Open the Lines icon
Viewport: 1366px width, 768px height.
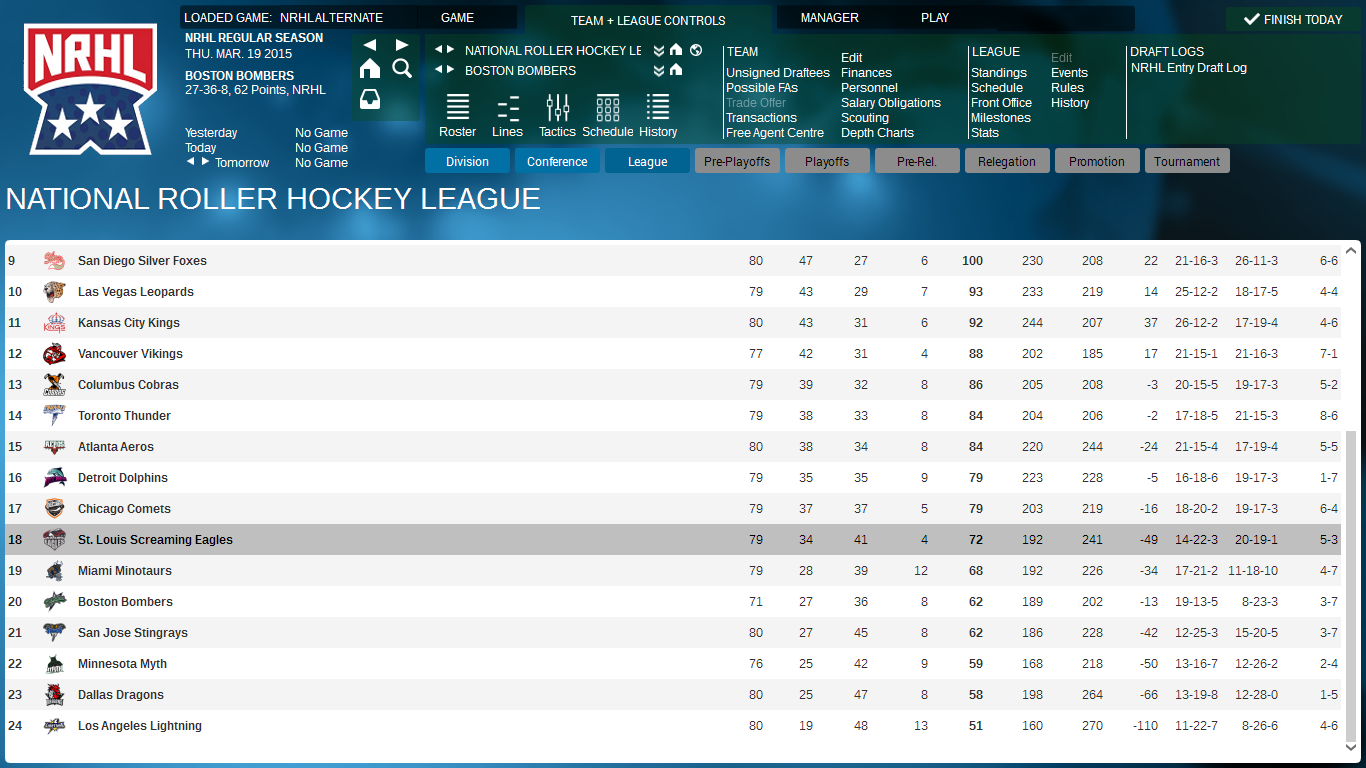[507, 108]
